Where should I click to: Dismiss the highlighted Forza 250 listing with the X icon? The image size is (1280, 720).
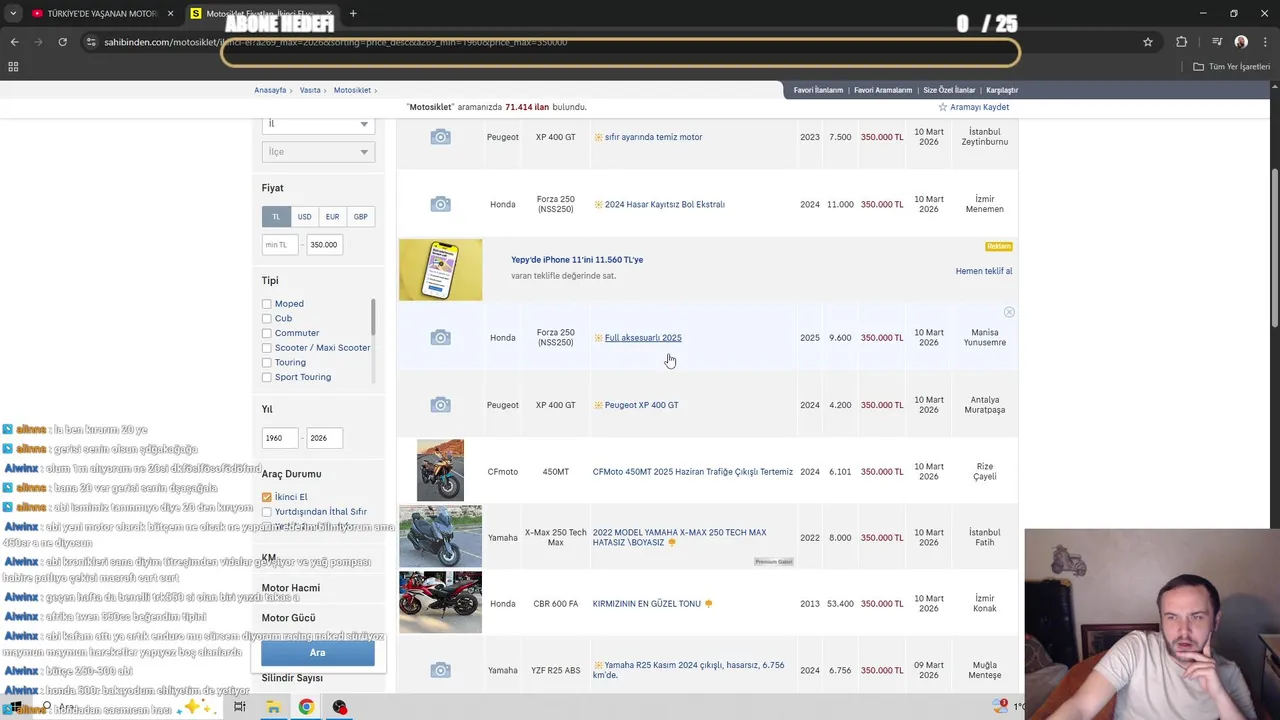(x=1009, y=313)
